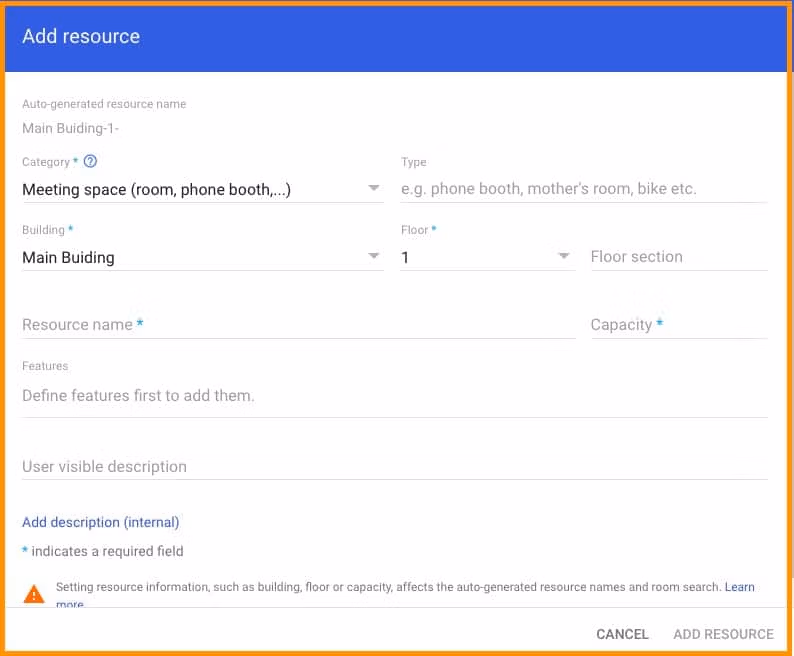This screenshot has height=656, width=794.
Task: Open the Building dropdown arrow
Action: click(373, 257)
